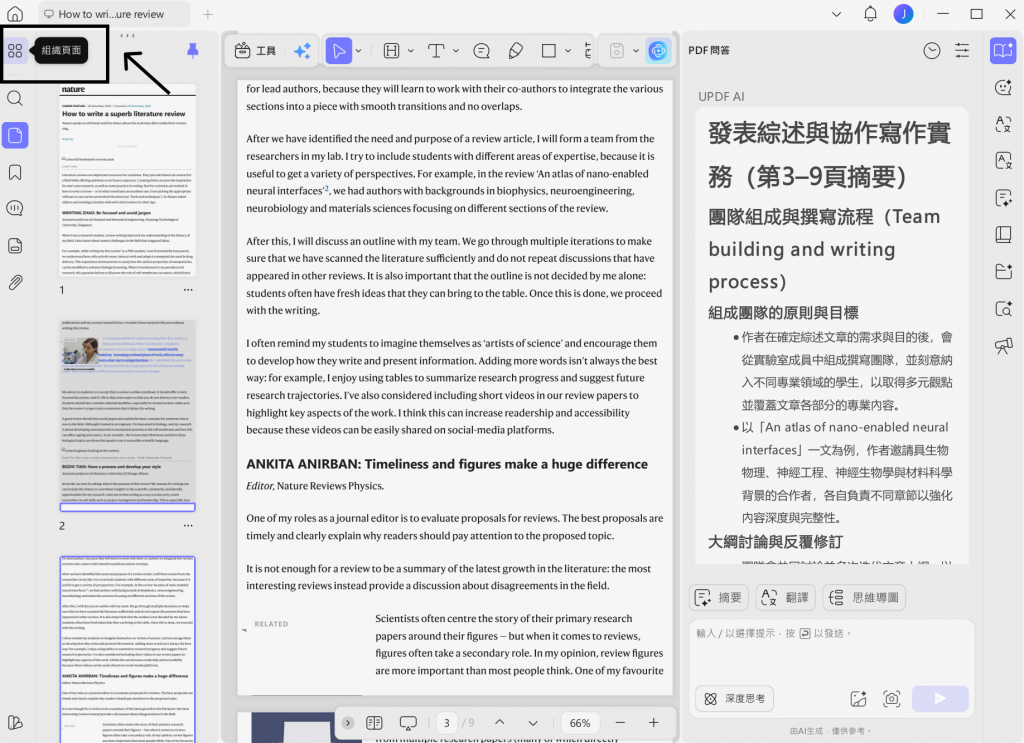Click the two-page view layout icon
The image size is (1024, 743).
pos(374,723)
